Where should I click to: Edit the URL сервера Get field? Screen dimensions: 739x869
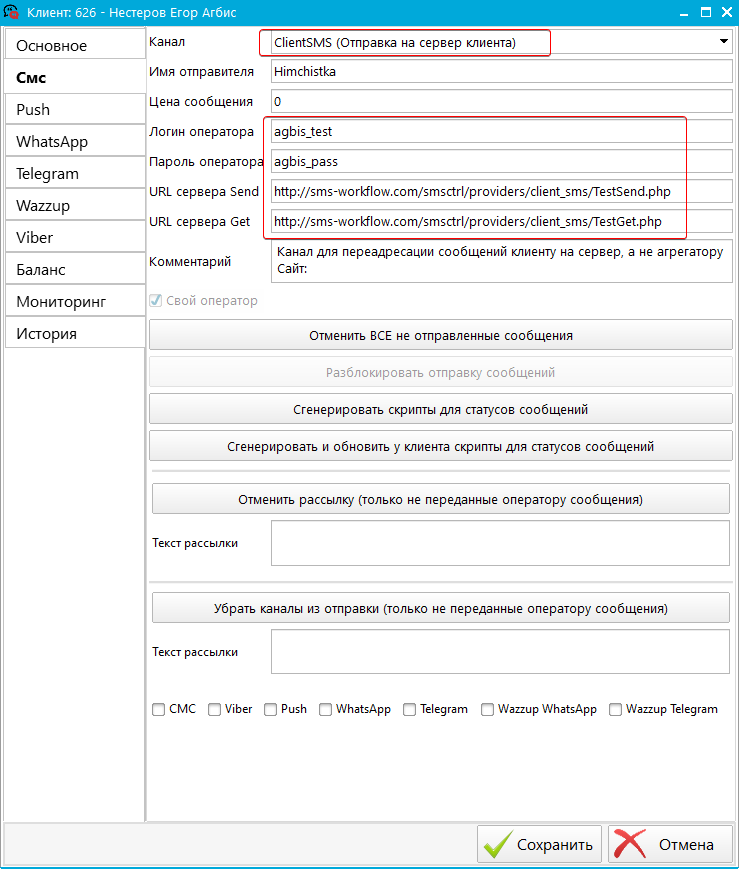(x=502, y=221)
